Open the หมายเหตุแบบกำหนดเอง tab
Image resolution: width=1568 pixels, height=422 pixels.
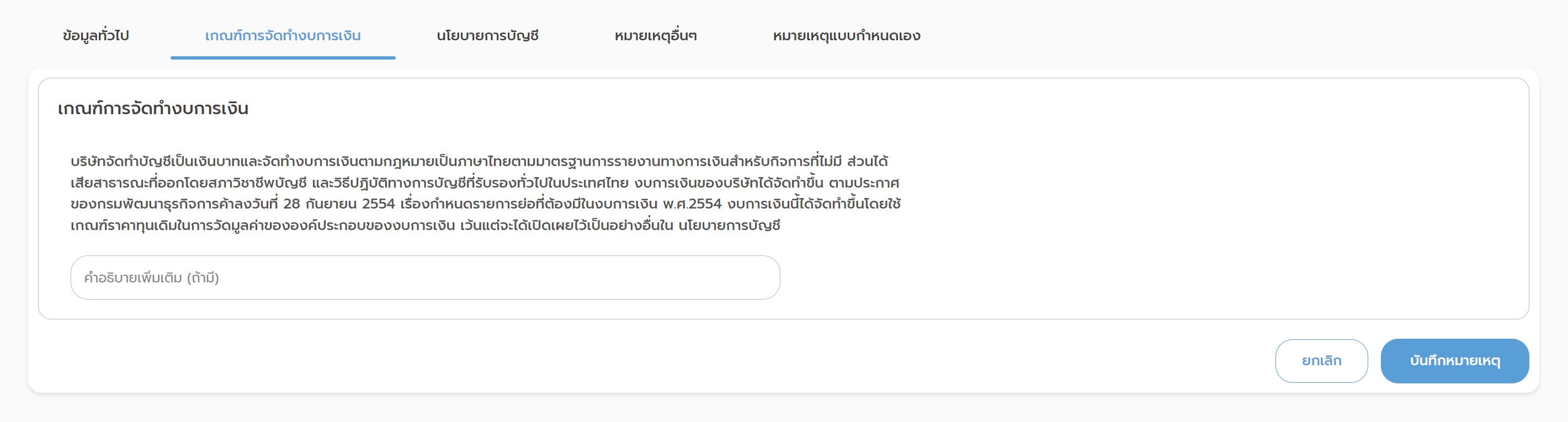click(846, 36)
